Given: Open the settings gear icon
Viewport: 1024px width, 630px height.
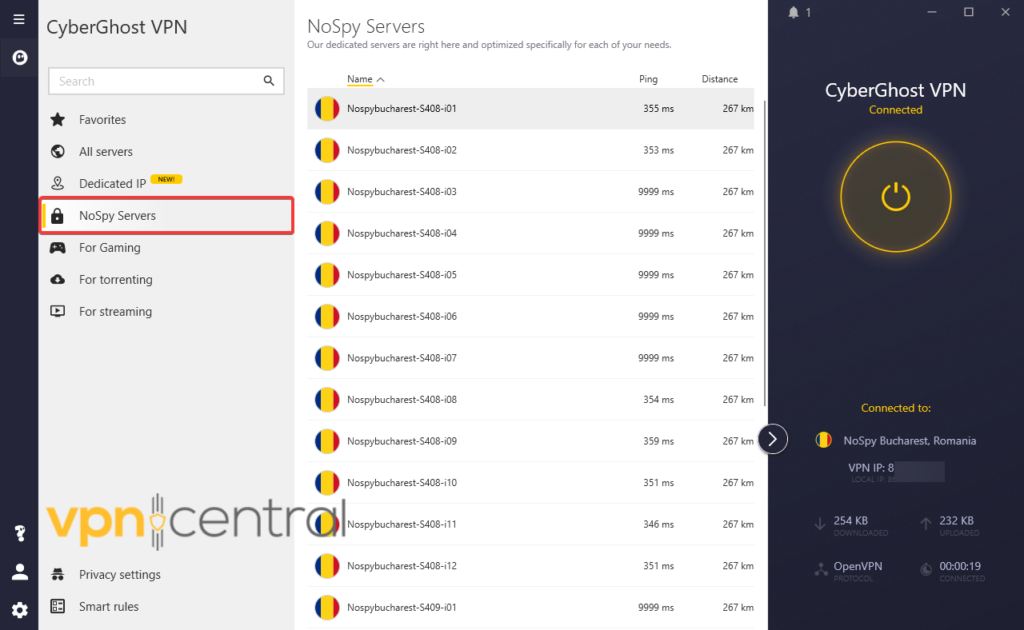Looking at the screenshot, I should pyautogui.click(x=19, y=609).
